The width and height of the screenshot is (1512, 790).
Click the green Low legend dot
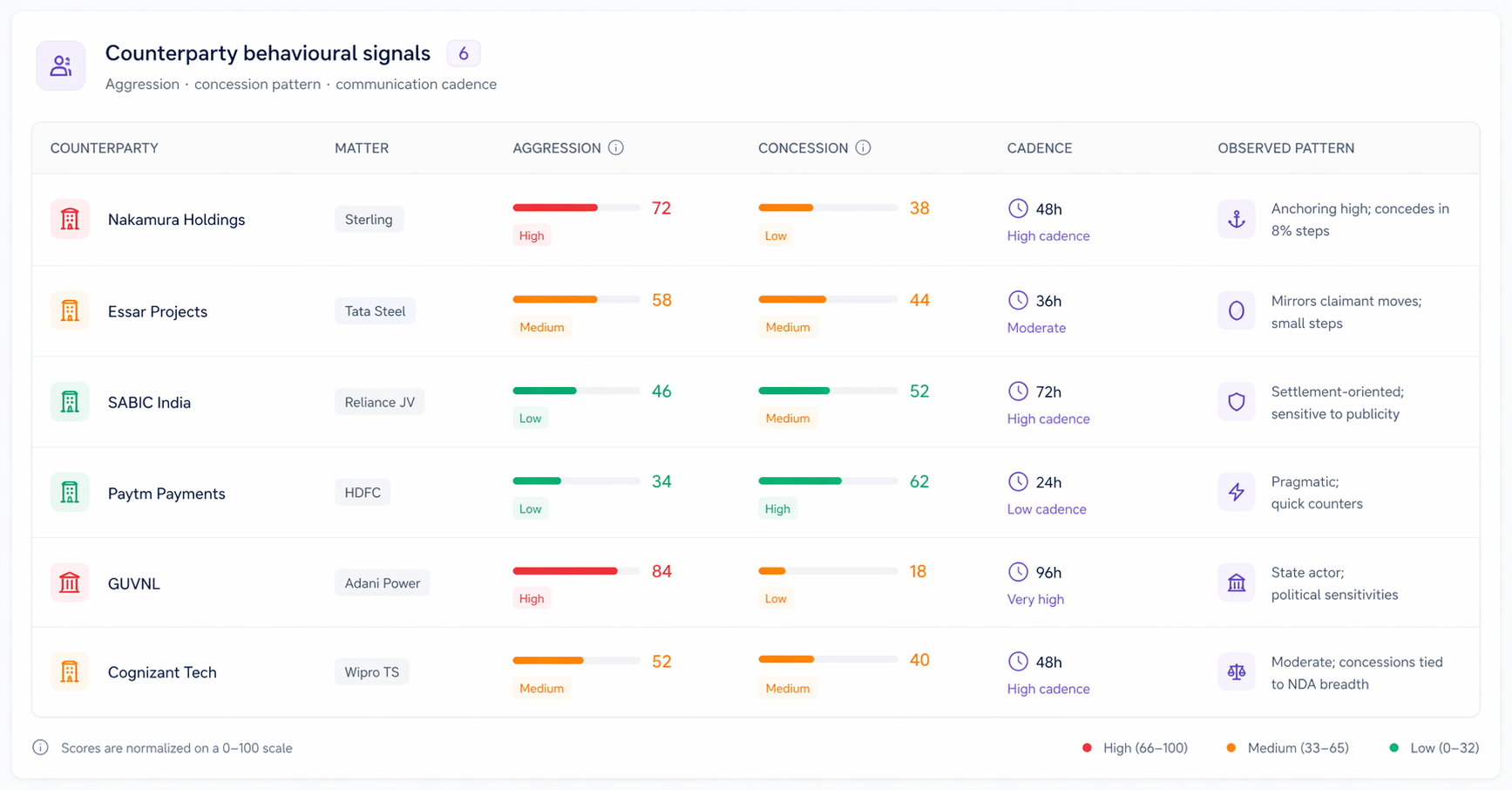tap(1393, 748)
